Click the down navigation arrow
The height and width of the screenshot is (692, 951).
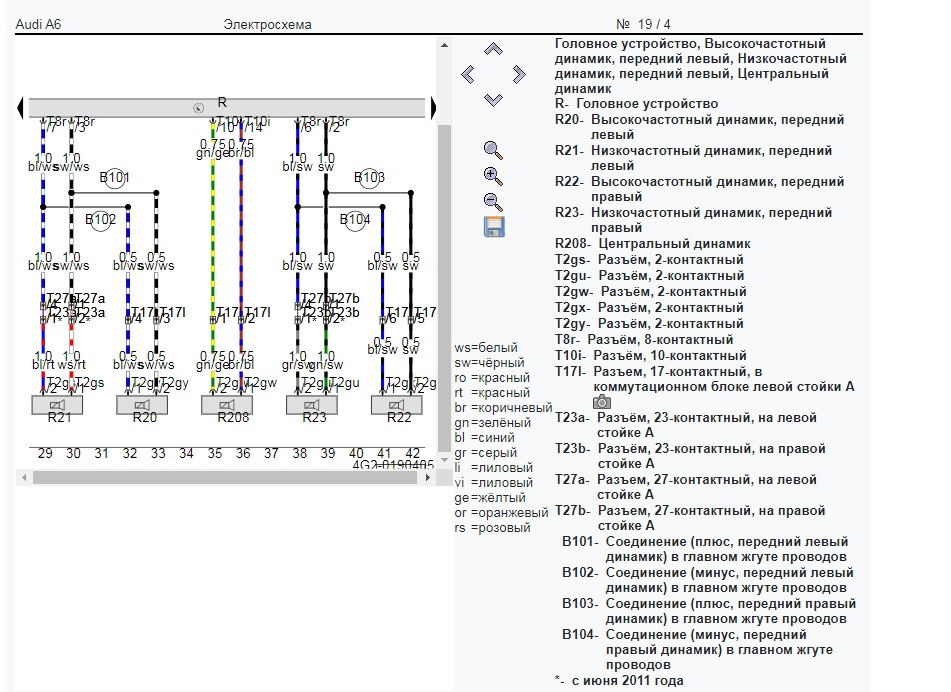pos(494,100)
